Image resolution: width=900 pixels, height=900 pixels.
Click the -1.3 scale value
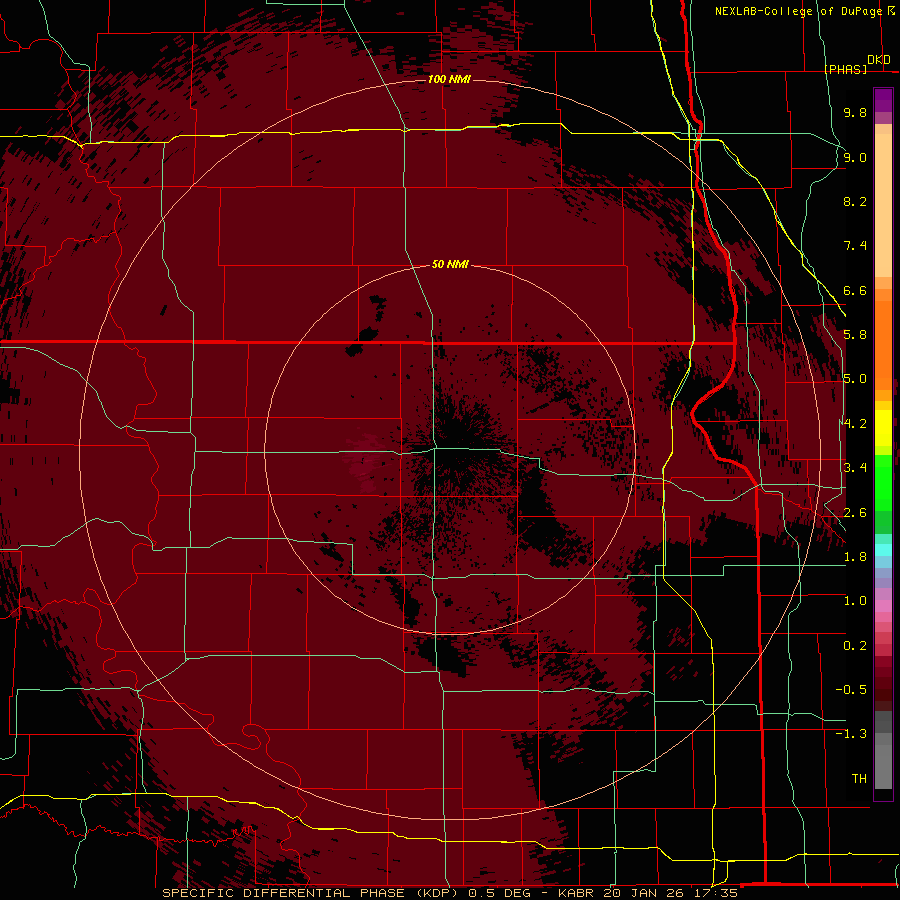(x=851, y=734)
